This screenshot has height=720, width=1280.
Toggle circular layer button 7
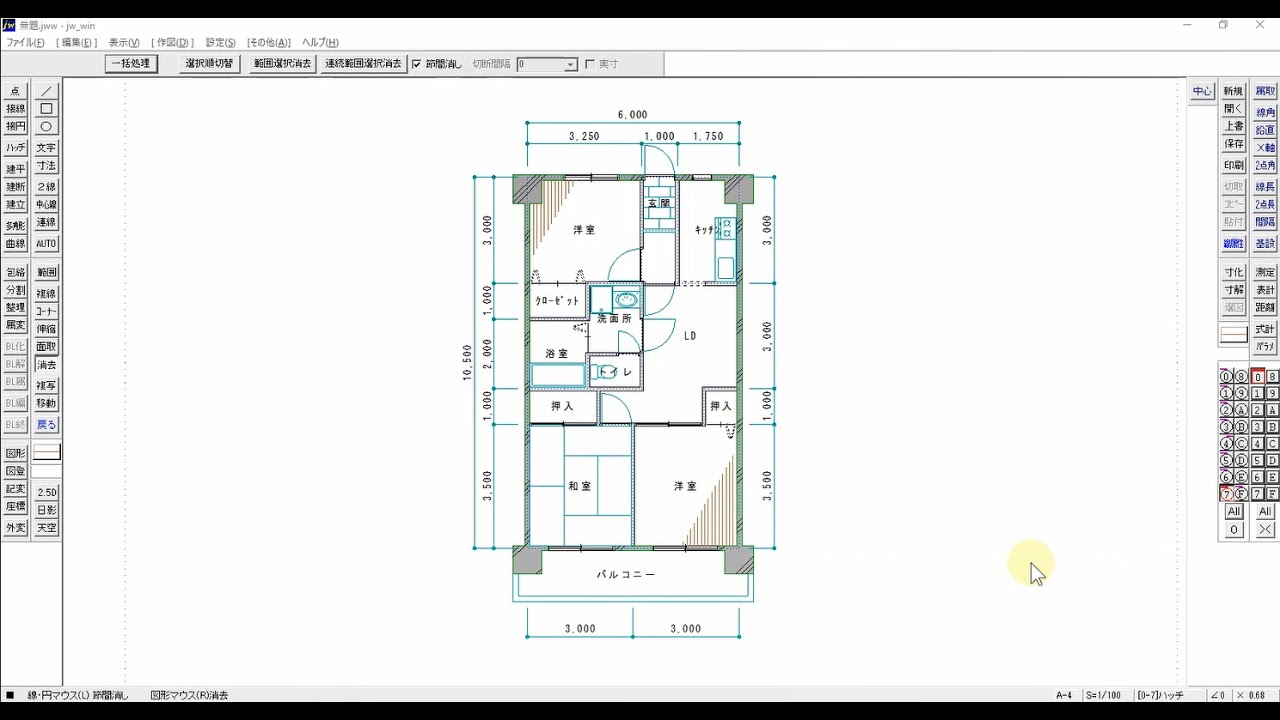tap(1226, 494)
